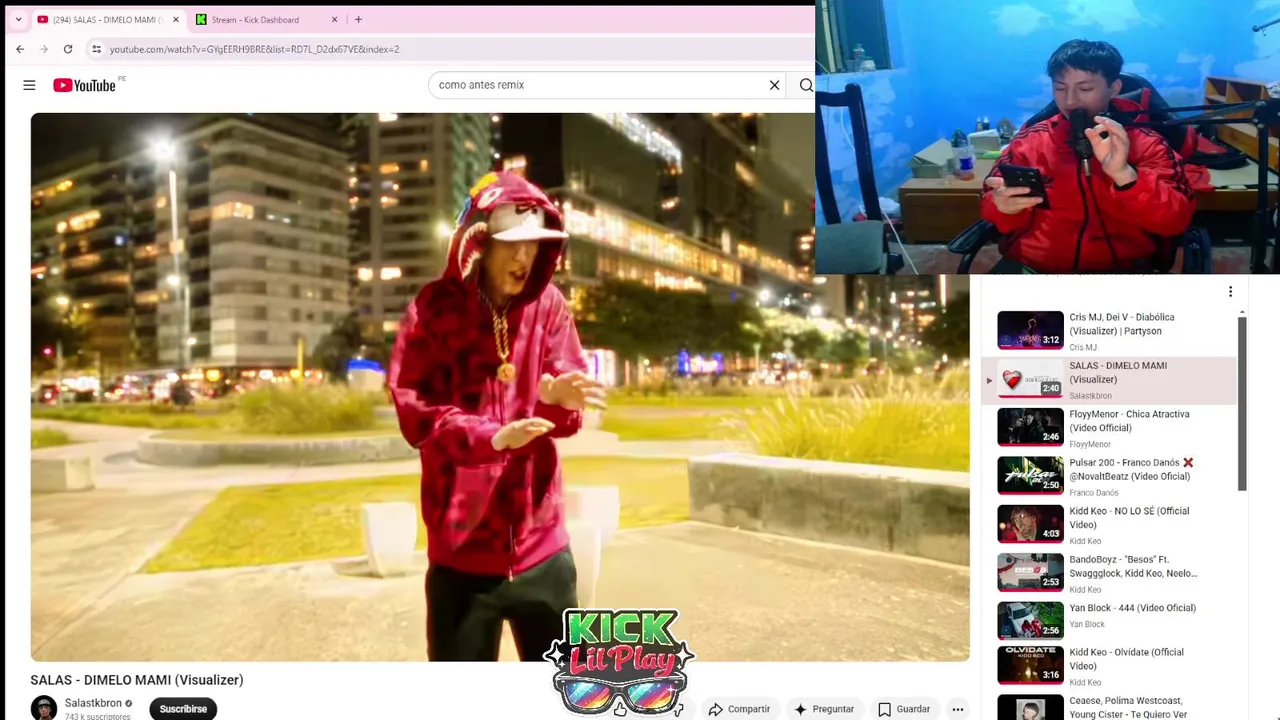Open BandoBoyz - "Besos" title text

[x=1133, y=566]
